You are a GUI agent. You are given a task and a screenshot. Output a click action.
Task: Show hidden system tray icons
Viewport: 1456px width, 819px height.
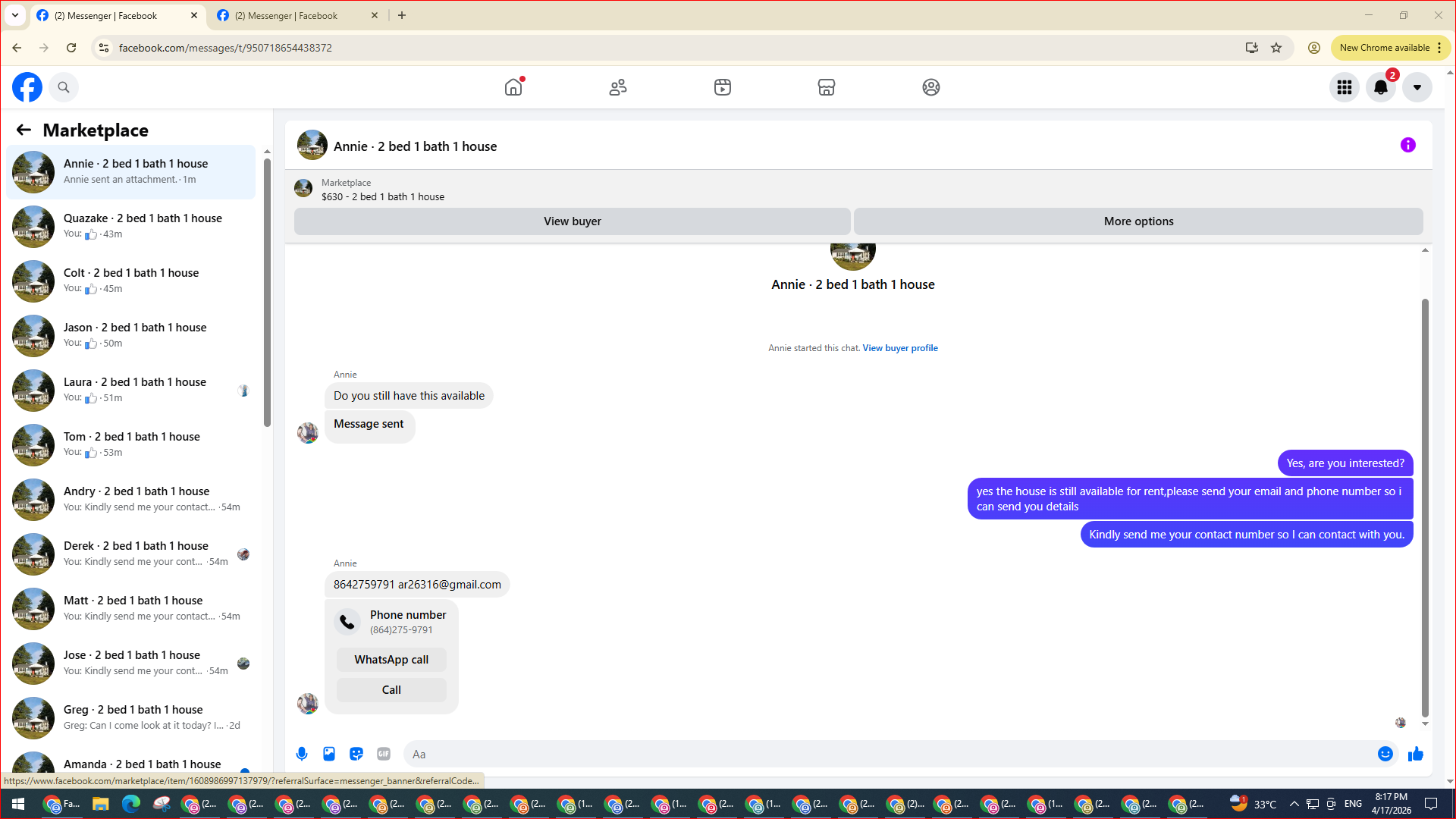1294,804
